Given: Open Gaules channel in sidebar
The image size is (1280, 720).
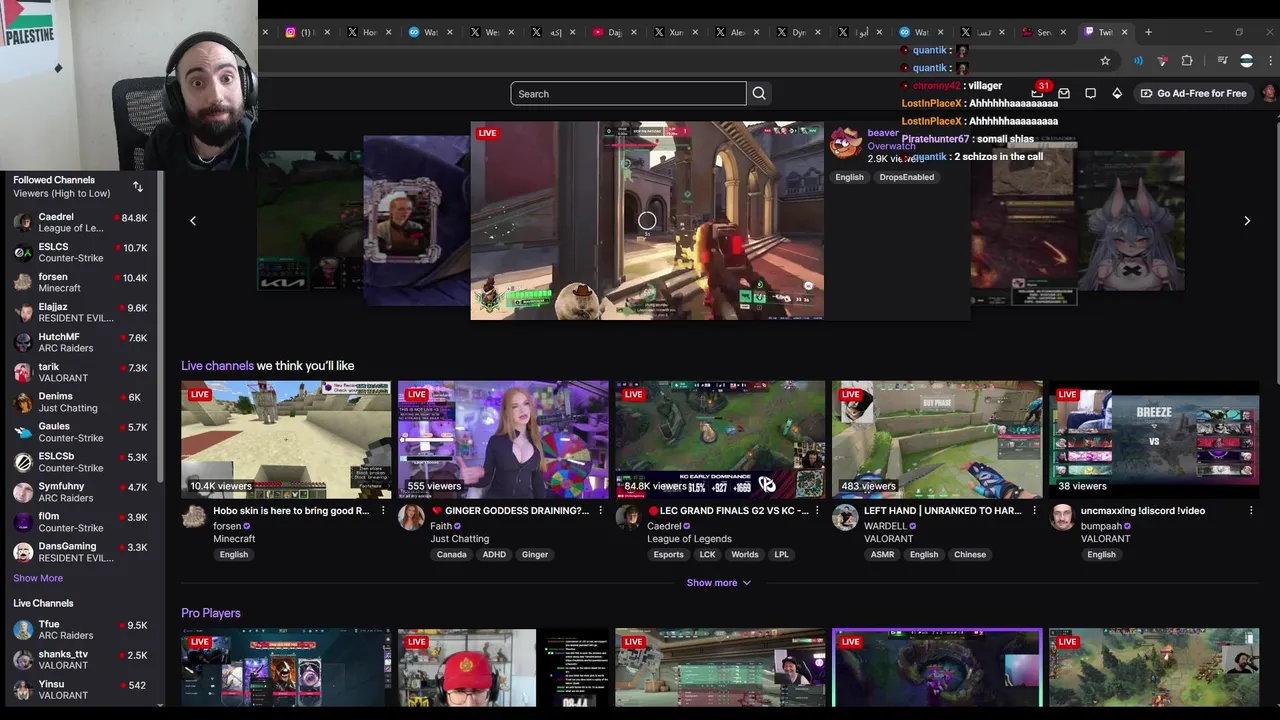Looking at the screenshot, I should pyautogui.click(x=80, y=432).
